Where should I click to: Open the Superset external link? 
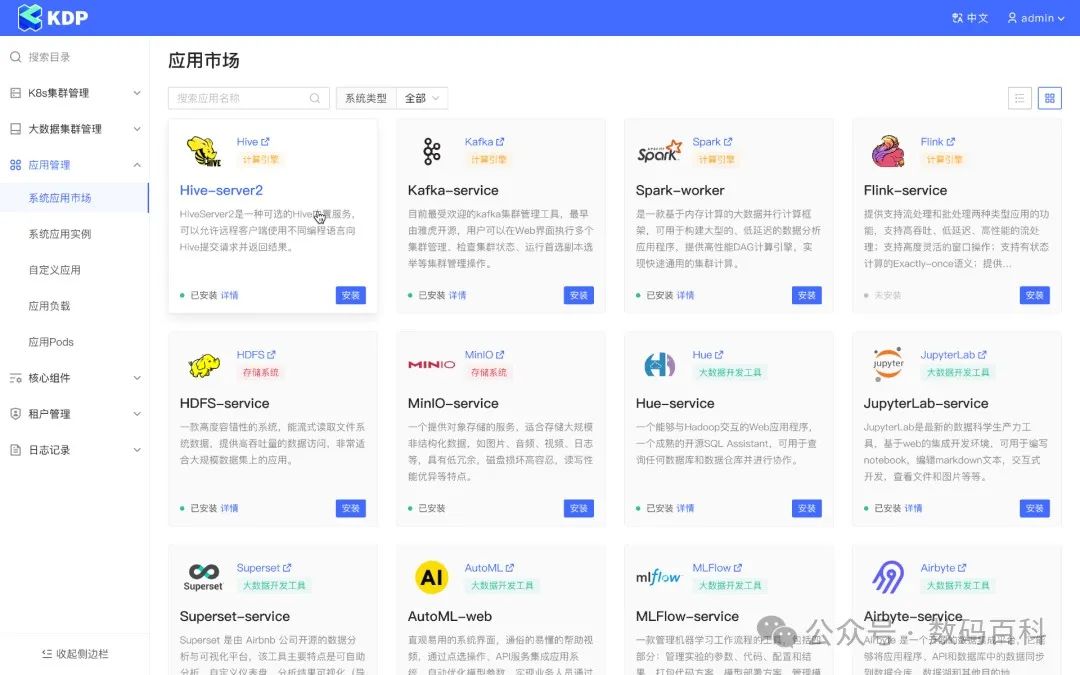pyautogui.click(x=264, y=568)
